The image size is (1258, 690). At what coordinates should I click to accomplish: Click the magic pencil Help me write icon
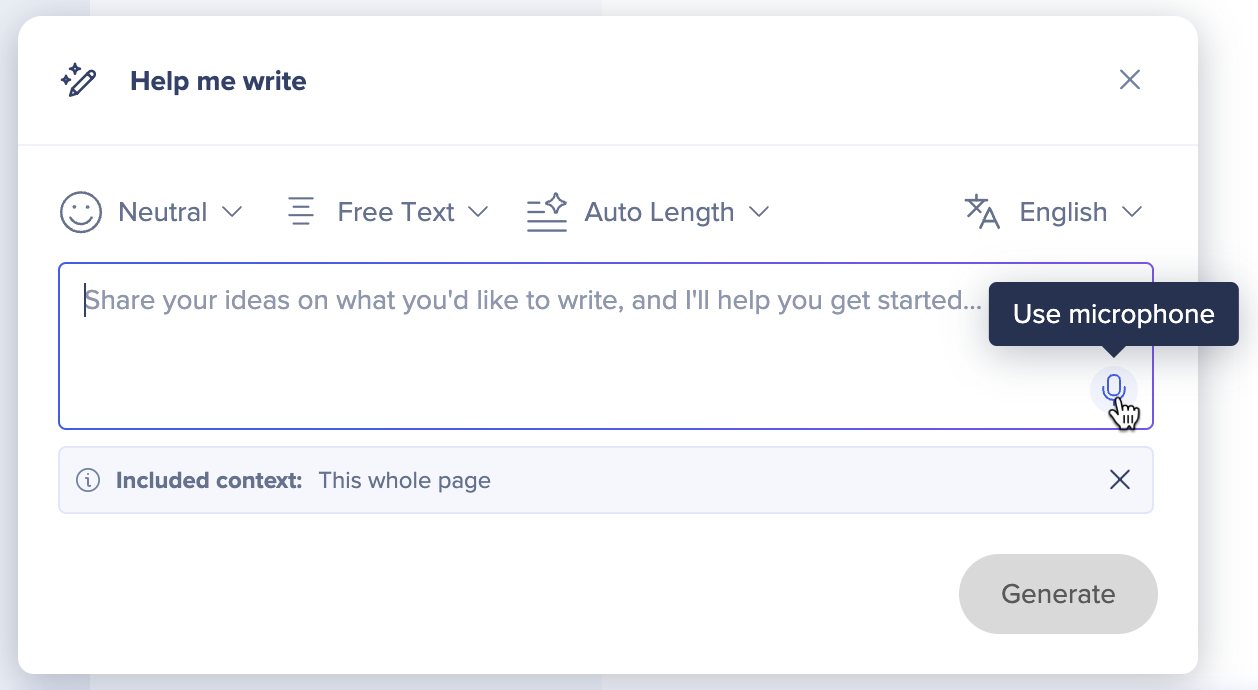pos(79,80)
